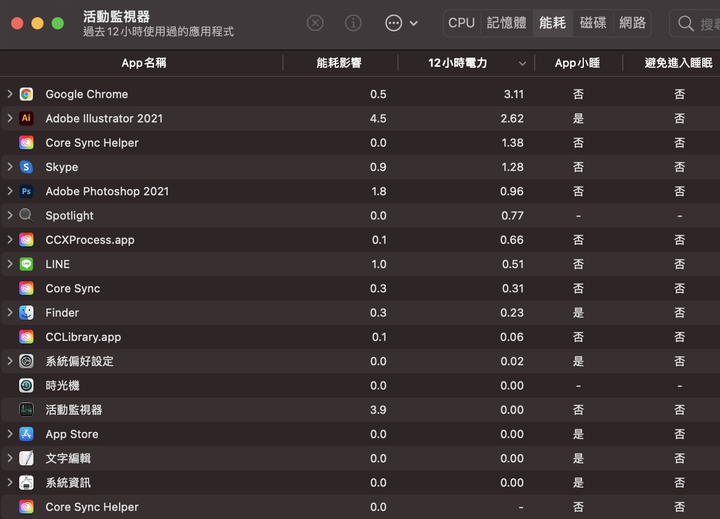
Task: Expand the Adobe Photoshop 2021 row
Action: pos(10,191)
